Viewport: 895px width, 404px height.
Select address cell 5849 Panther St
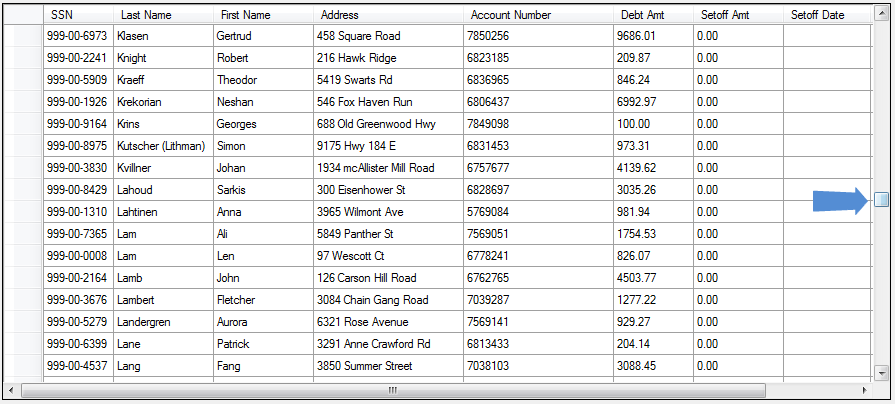[x=388, y=234]
